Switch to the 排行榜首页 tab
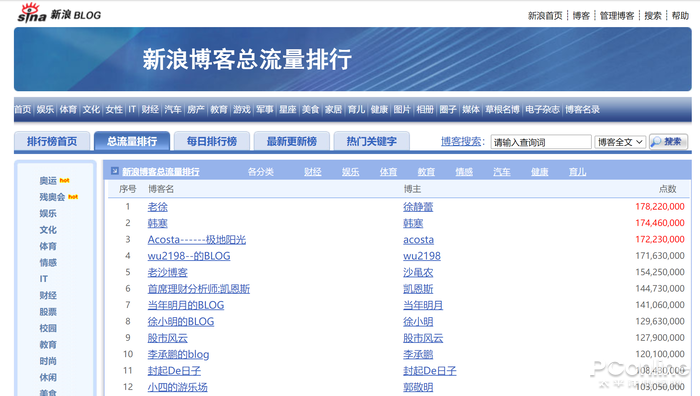Image resolution: width=700 pixels, height=396 pixels. [52, 142]
